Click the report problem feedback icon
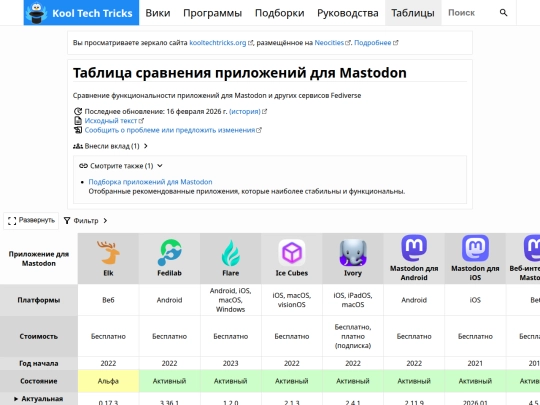This screenshot has width=540, height=405. click(78, 130)
